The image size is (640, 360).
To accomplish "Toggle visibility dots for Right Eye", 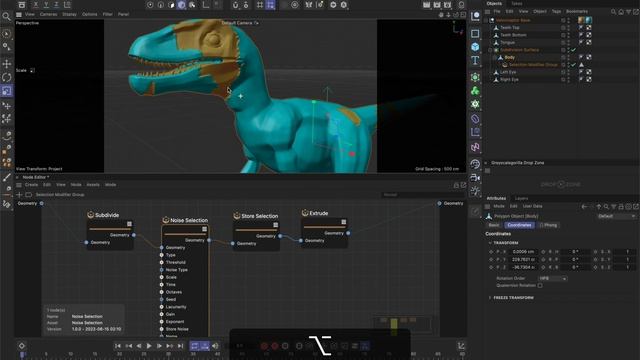I will (568, 80).
